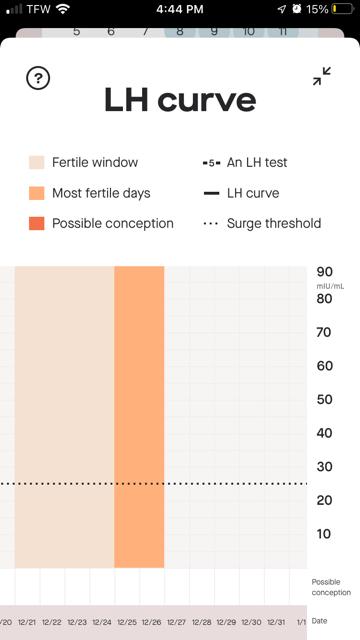Tap the light fertile window region on chart
Screen dimensions: 360x640
point(64,416)
